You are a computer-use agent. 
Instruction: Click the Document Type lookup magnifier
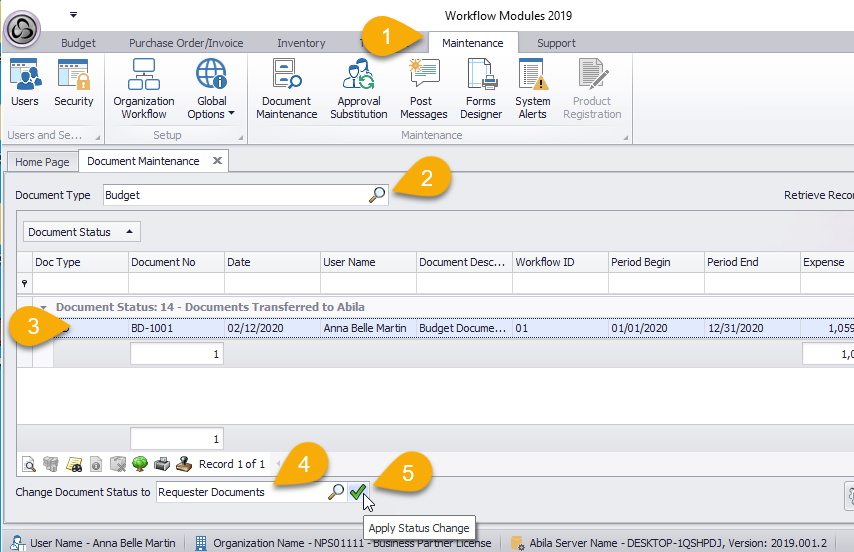(377, 196)
